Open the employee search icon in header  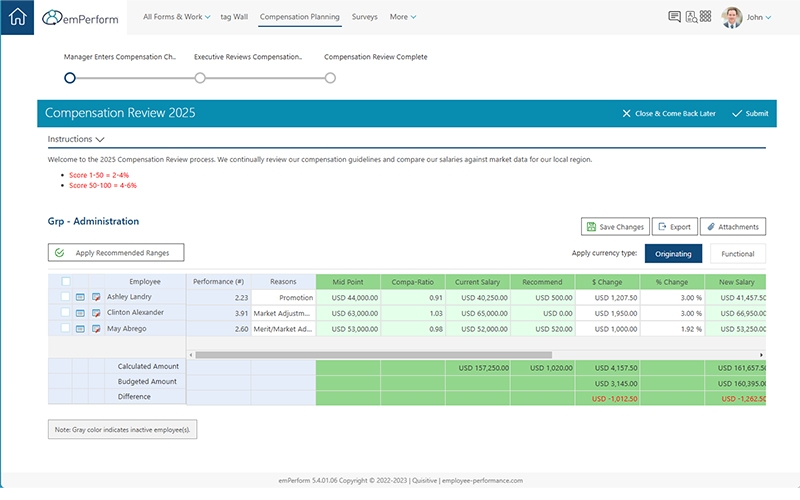click(690, 17)
